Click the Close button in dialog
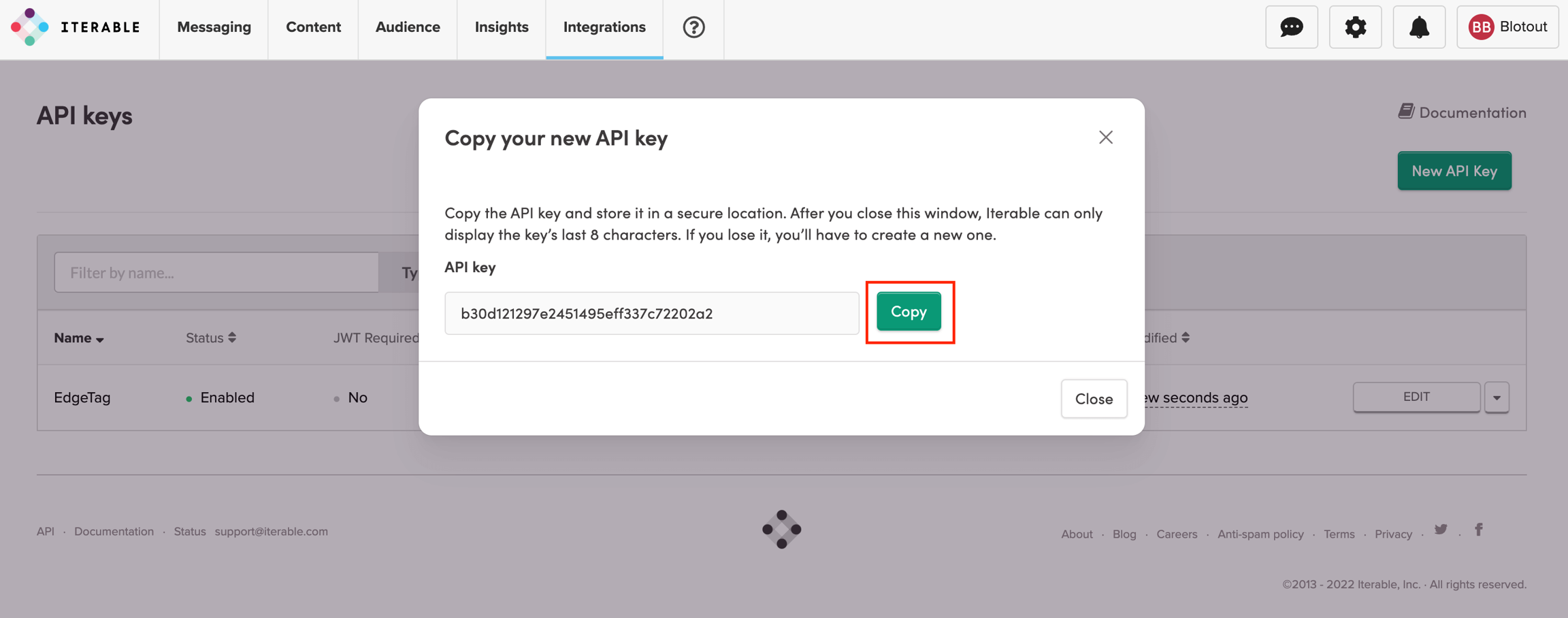The width and height of the screenshot is (1568, 618). pos(1094,399)
